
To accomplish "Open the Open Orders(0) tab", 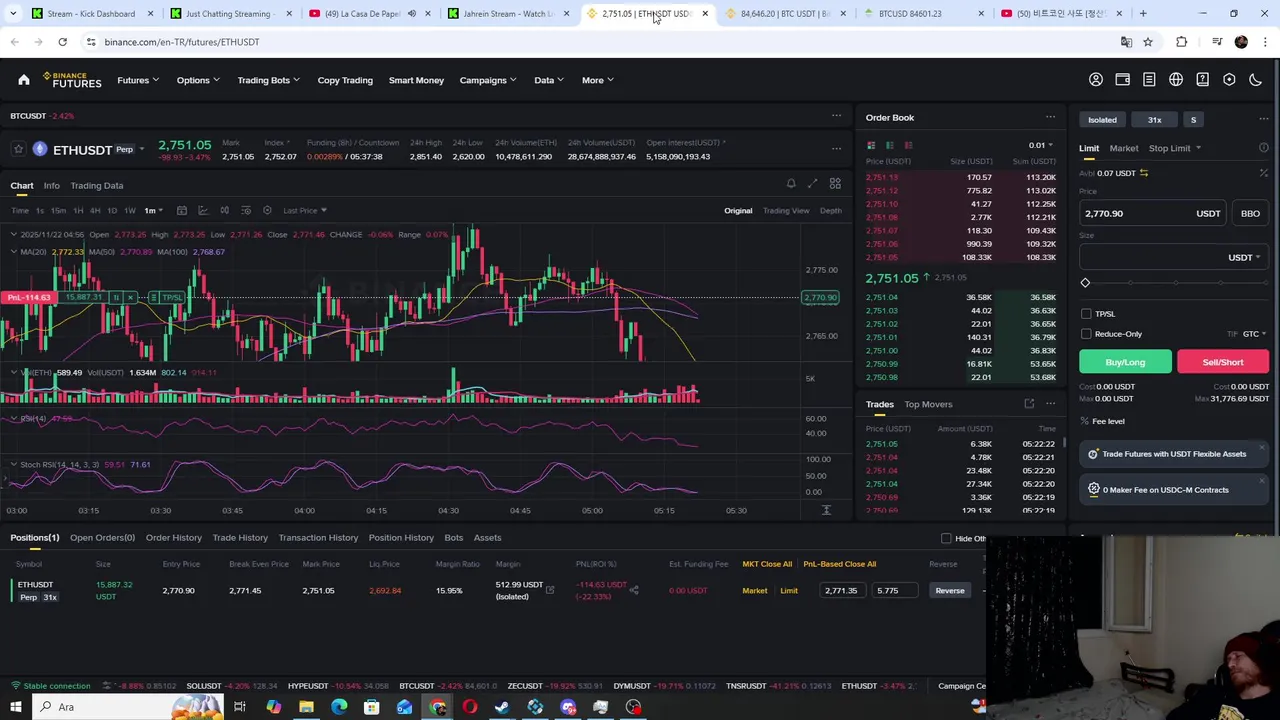I will [x=102, y=537].
